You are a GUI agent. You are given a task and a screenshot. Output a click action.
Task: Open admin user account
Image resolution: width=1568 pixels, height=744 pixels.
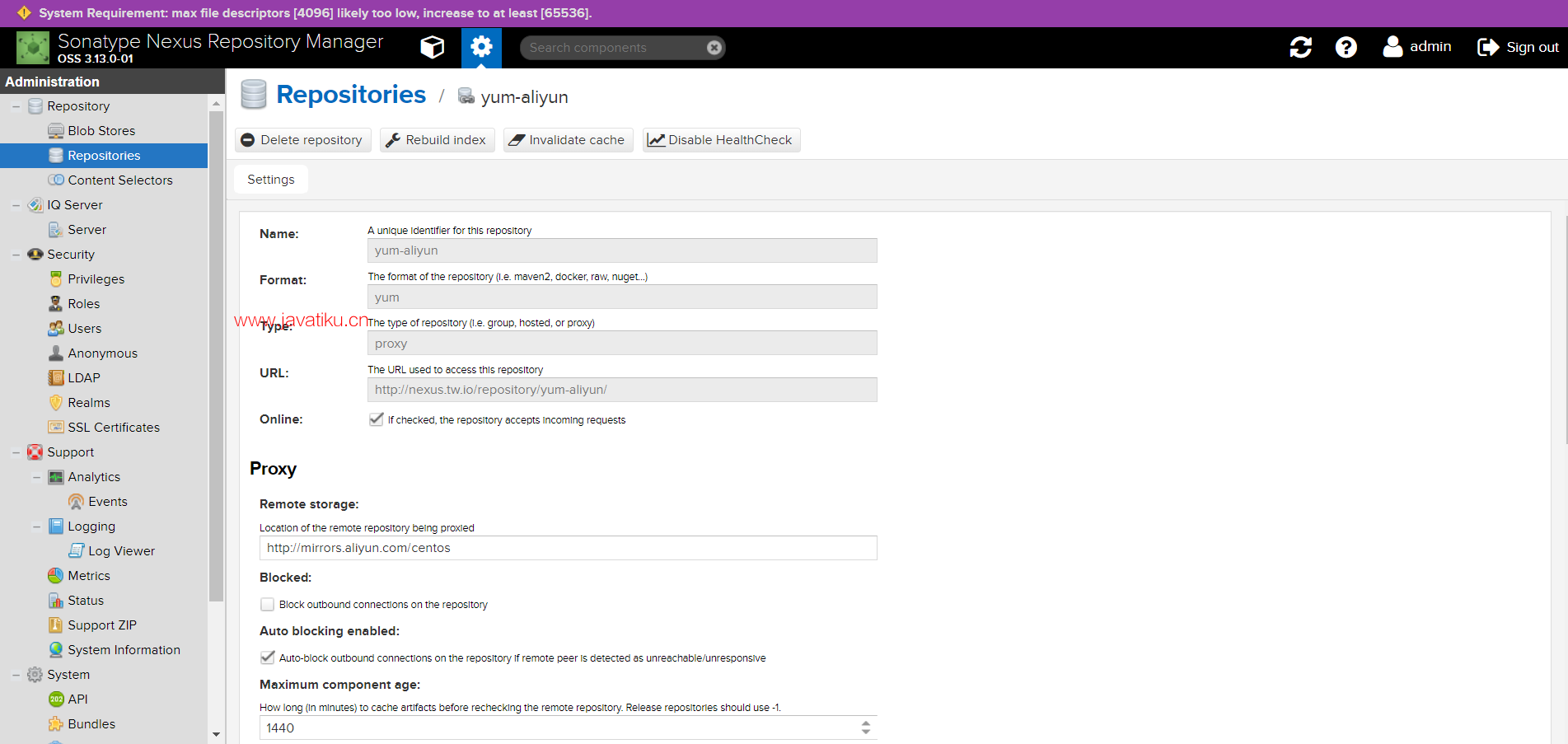pos(1417,47)
